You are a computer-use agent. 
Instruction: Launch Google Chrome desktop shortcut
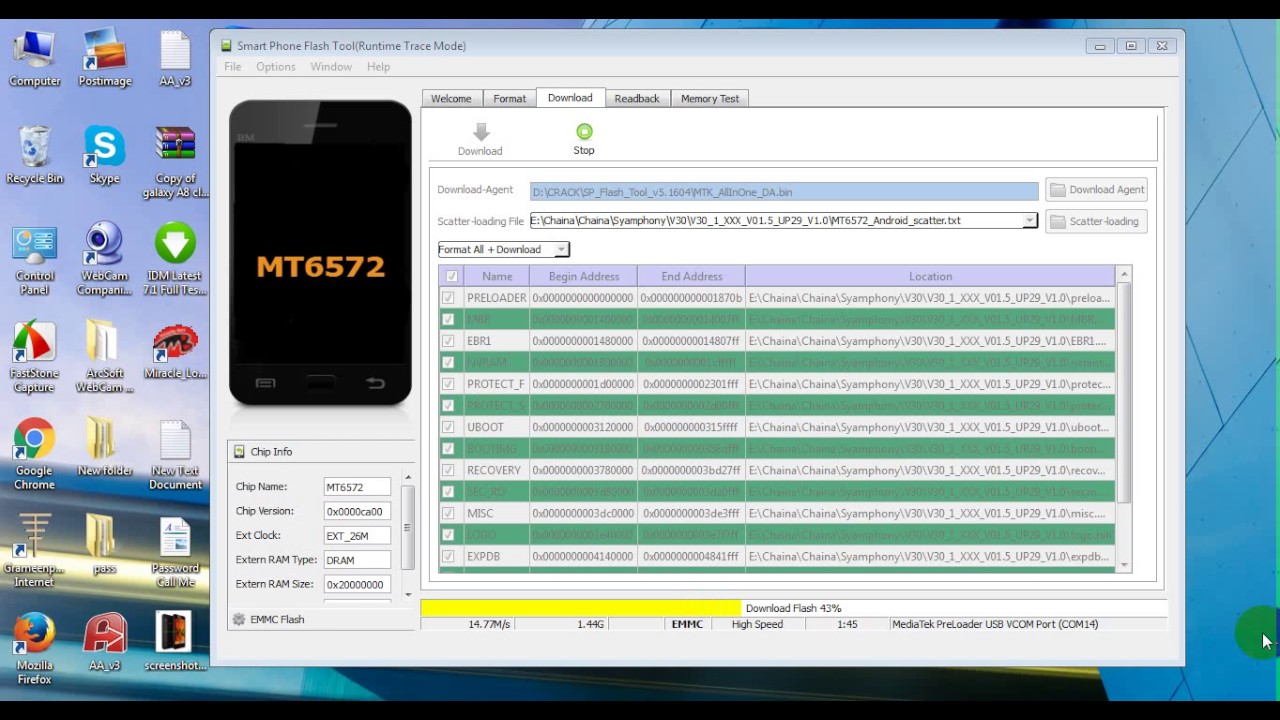tap(35, 455)
